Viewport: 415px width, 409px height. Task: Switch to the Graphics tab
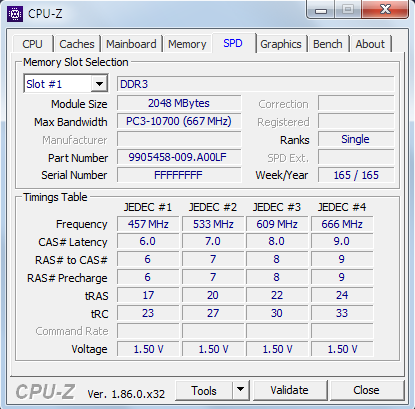tap(281, 44)
